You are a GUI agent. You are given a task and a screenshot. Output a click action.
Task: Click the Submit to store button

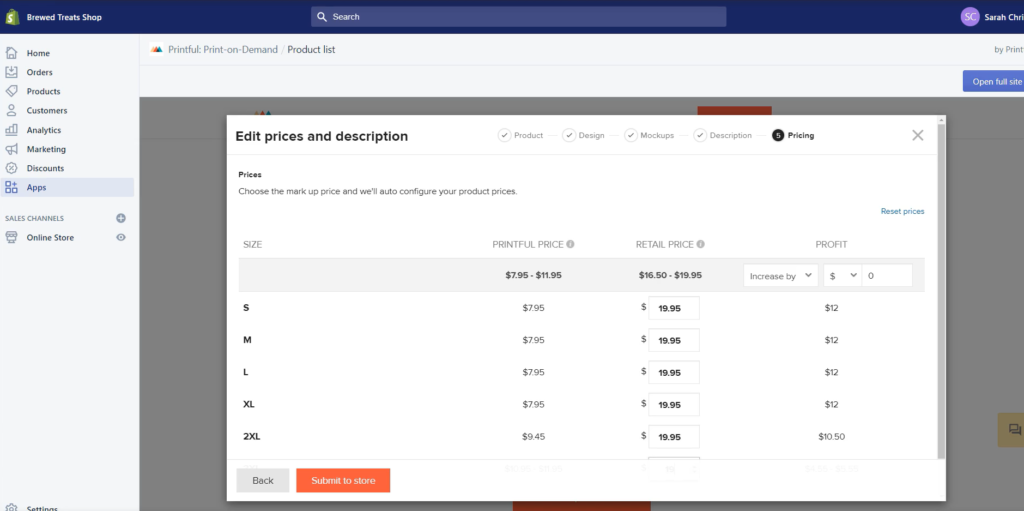coord(343,480)
